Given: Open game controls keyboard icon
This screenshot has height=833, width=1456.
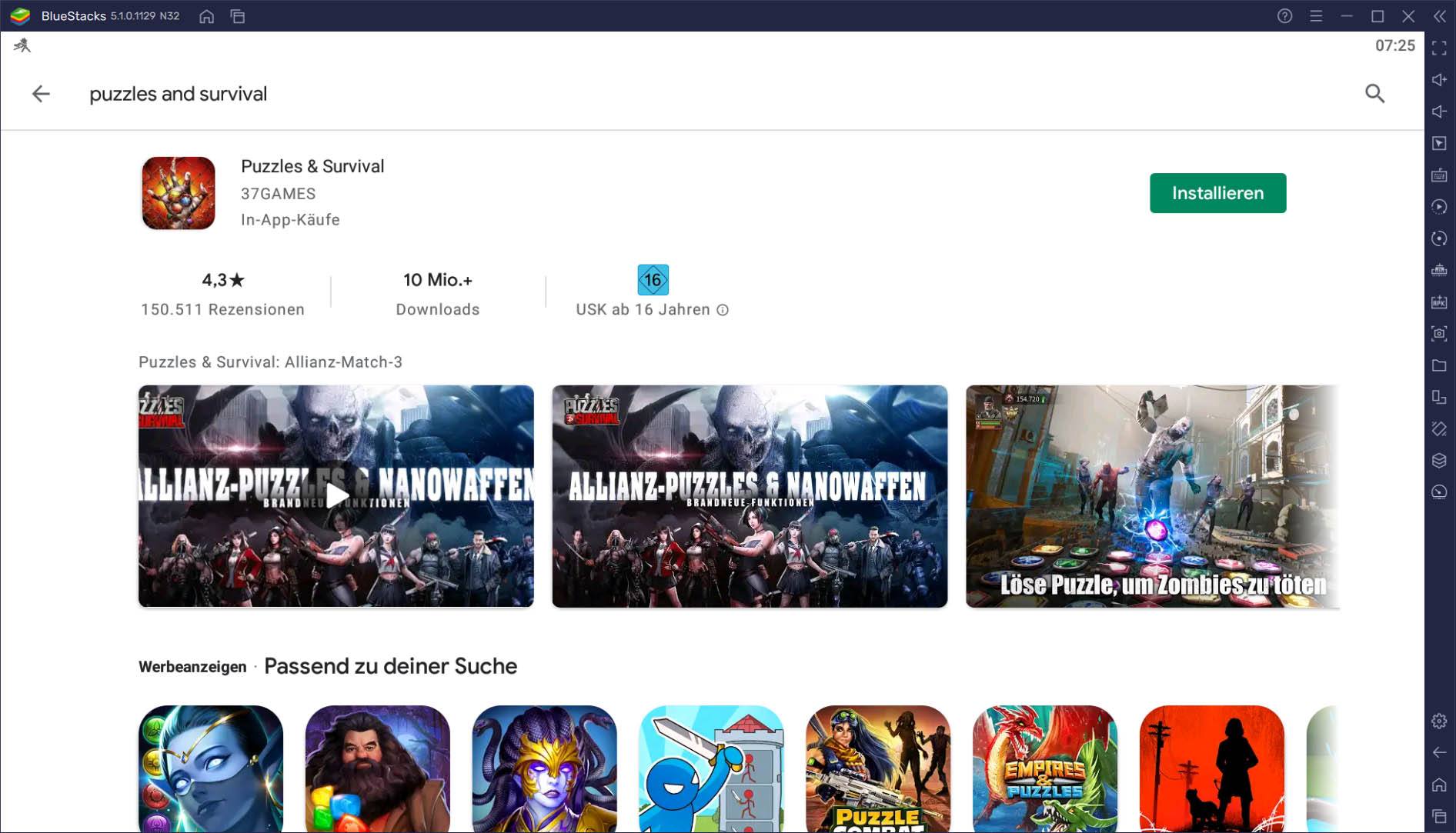Looking at the screenshot, I should tap(1439, 175).
